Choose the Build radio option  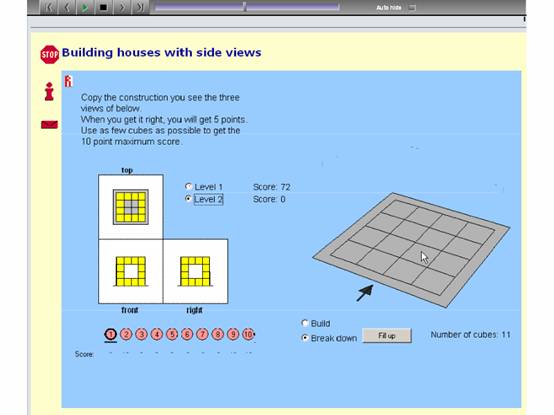tap(305, 323)
